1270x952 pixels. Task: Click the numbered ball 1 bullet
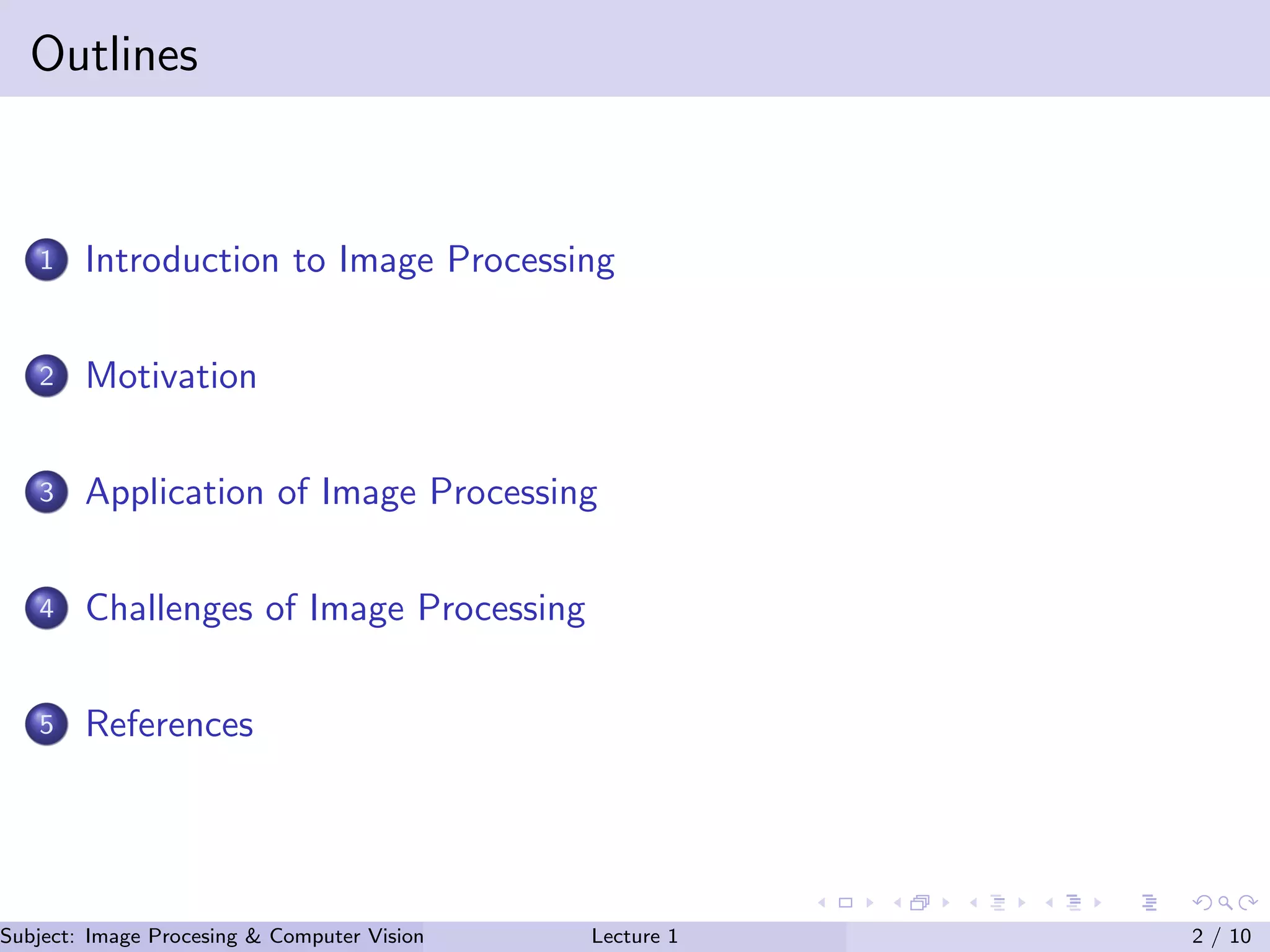47,260
